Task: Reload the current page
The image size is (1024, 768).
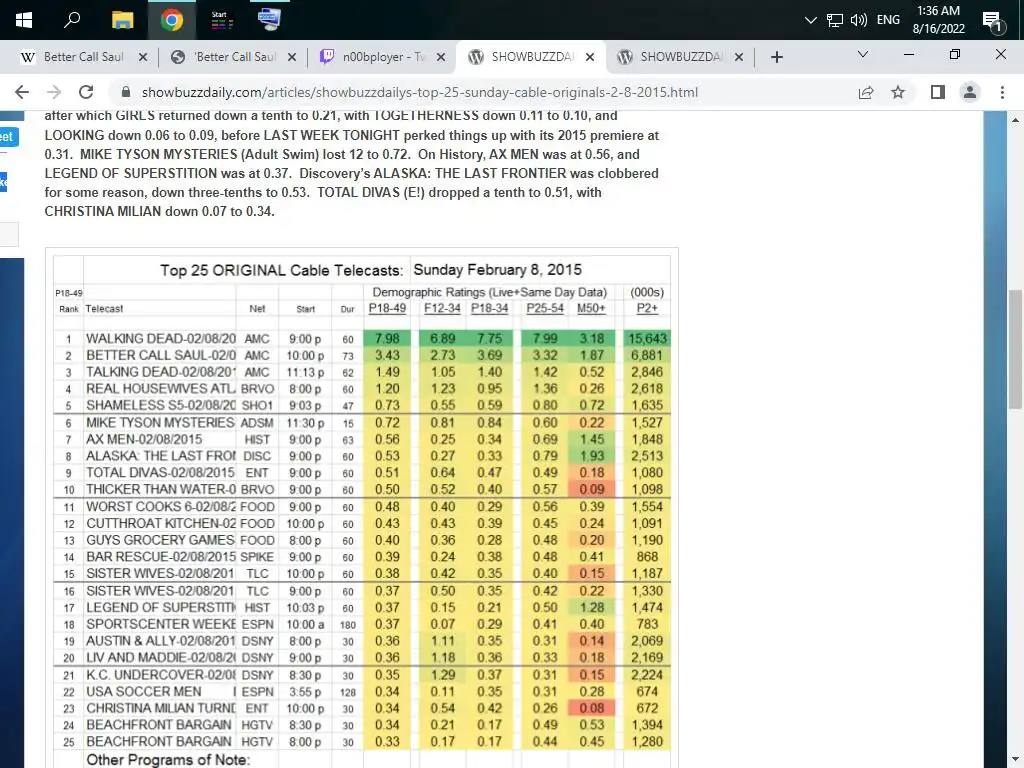Action: coord(86,92)
